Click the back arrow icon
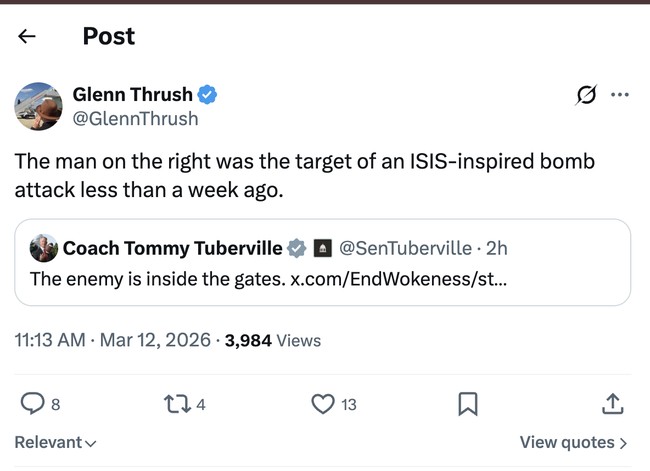 (27, 37)
